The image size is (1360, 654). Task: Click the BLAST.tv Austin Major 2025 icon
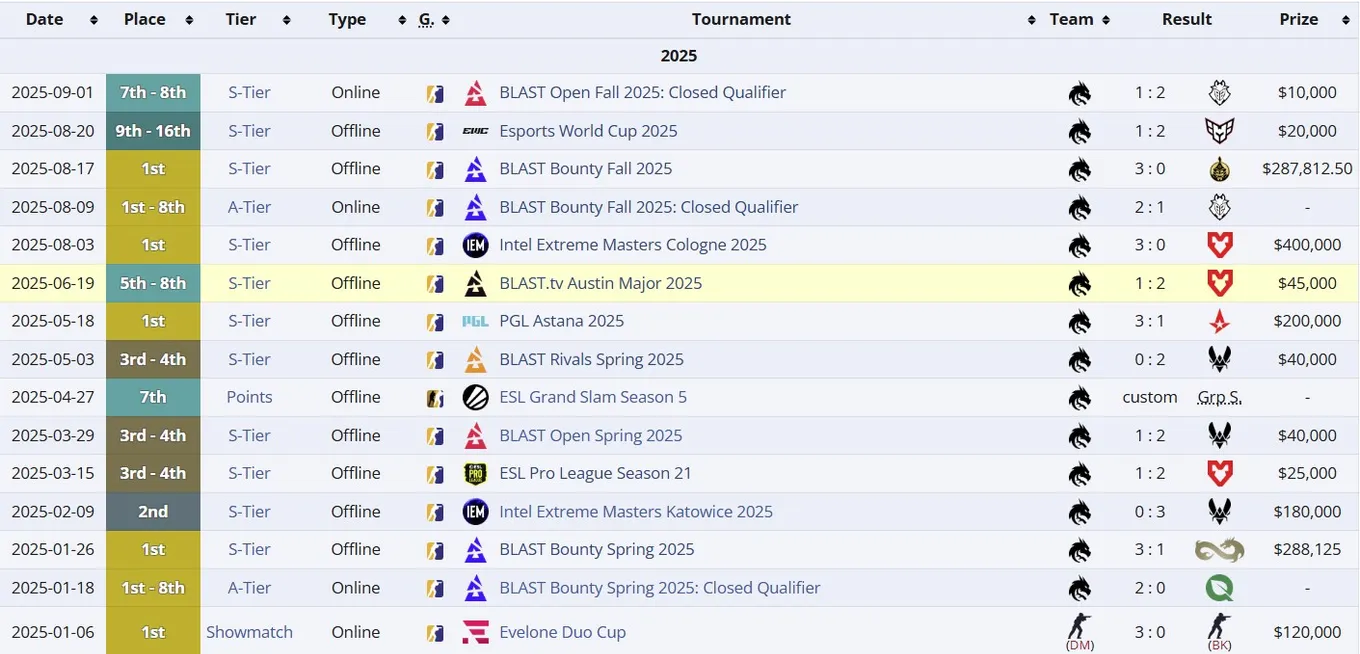(x=476, y=283)
